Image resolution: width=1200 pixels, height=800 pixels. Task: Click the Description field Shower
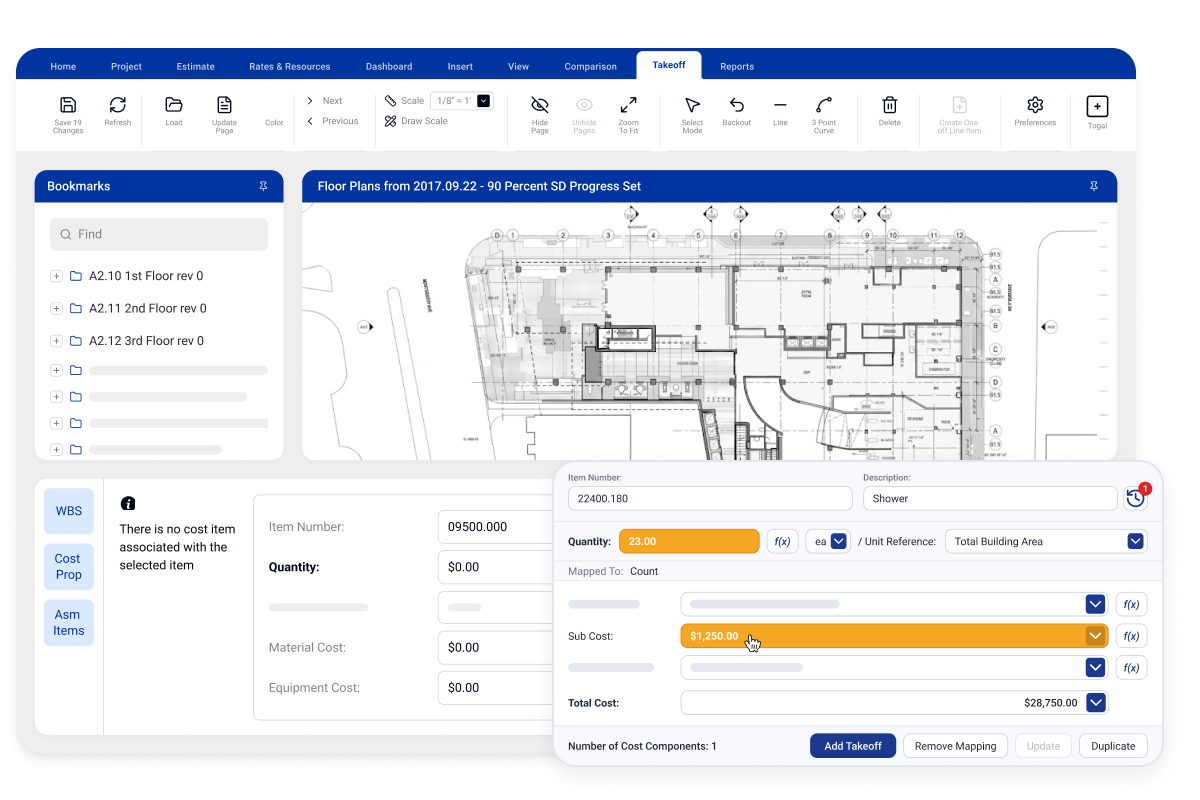tap(990, 498)
